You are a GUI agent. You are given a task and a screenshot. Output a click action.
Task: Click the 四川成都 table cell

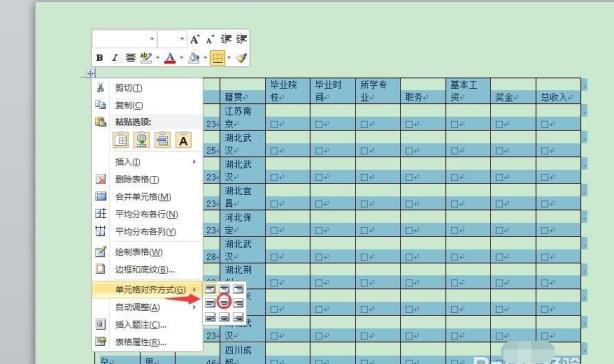pos(243,353)
